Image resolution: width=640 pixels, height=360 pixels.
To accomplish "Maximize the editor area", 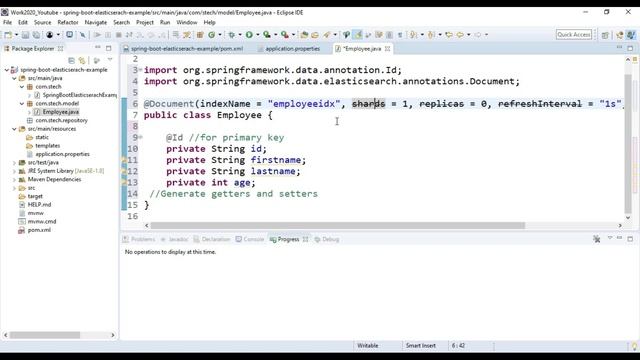I will click(x=630, y=48).
